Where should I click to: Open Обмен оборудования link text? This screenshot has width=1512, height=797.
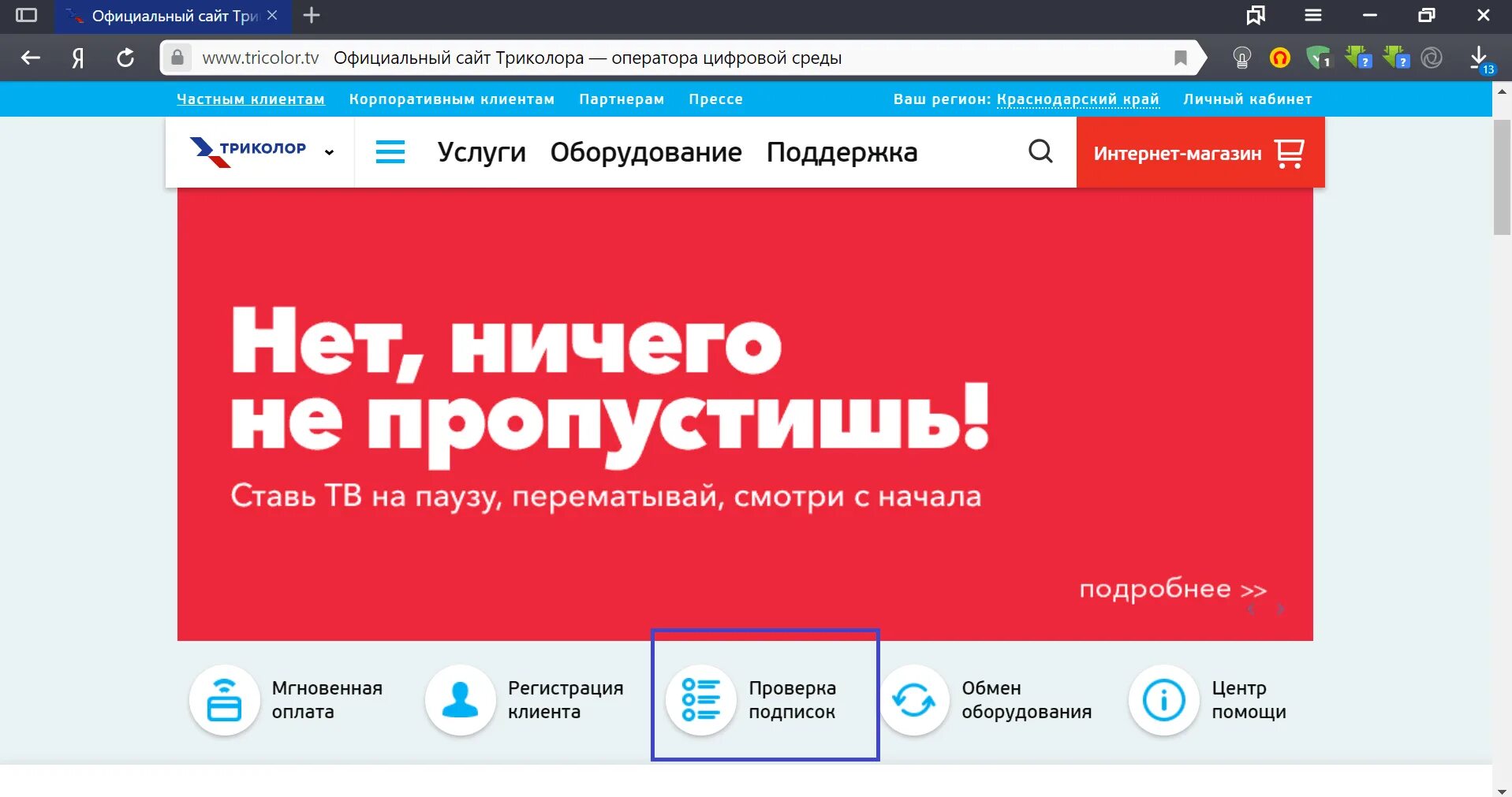click(1027, 700)
